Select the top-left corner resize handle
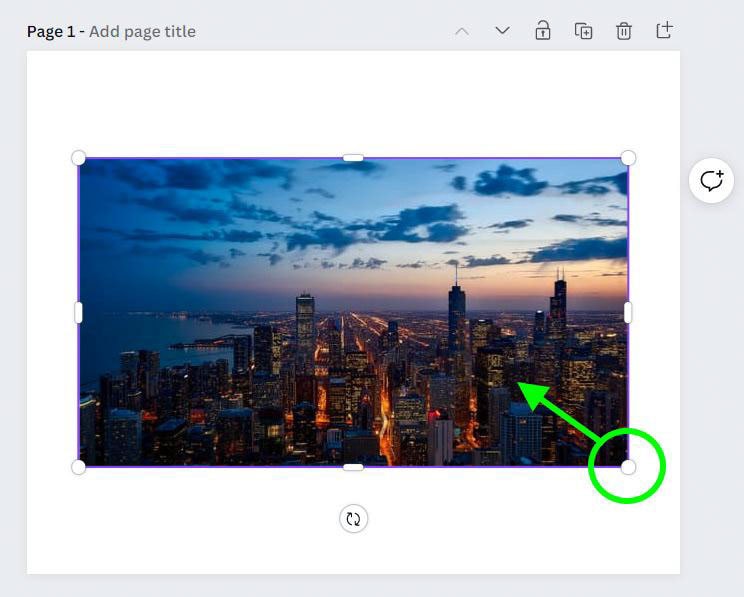This screenshot has width=744, height=597. tap(78, 158)
